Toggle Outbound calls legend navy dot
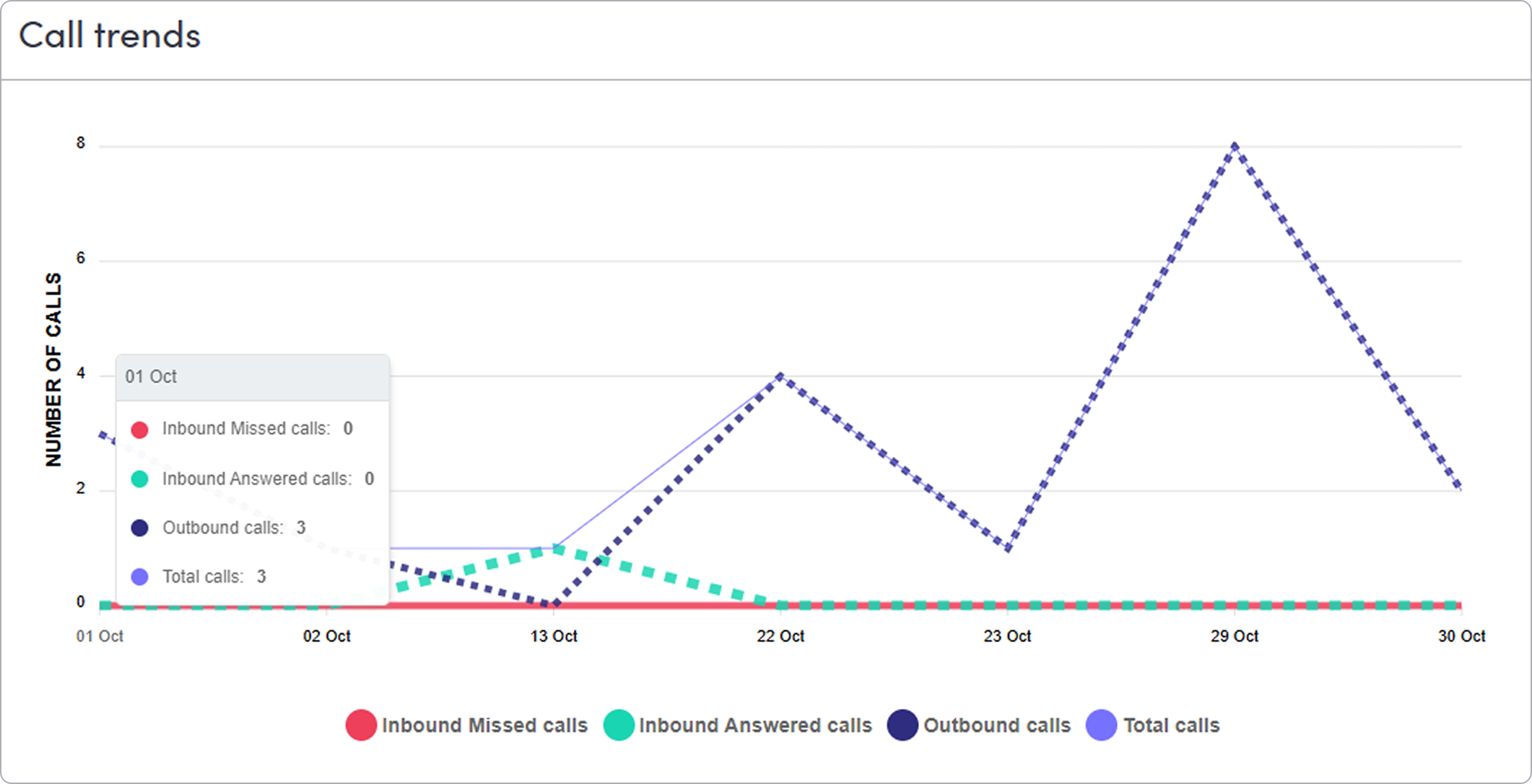 click(x=902, y=726)
